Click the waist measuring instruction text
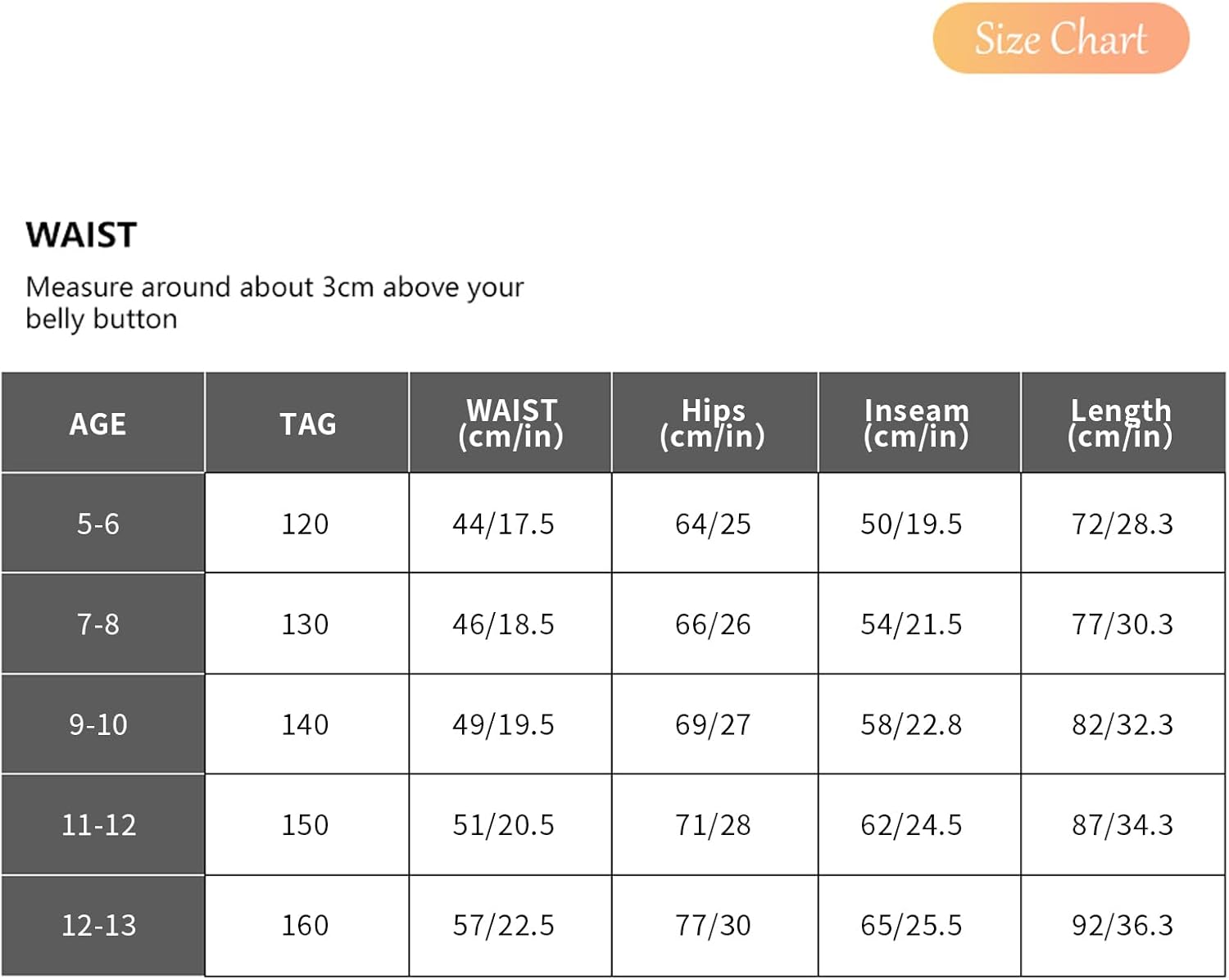1229x980 pixels. tap(274, 302)
